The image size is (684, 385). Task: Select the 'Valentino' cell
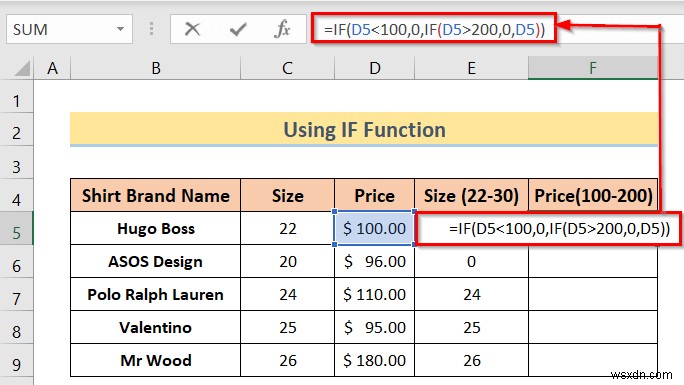[156, 327]
